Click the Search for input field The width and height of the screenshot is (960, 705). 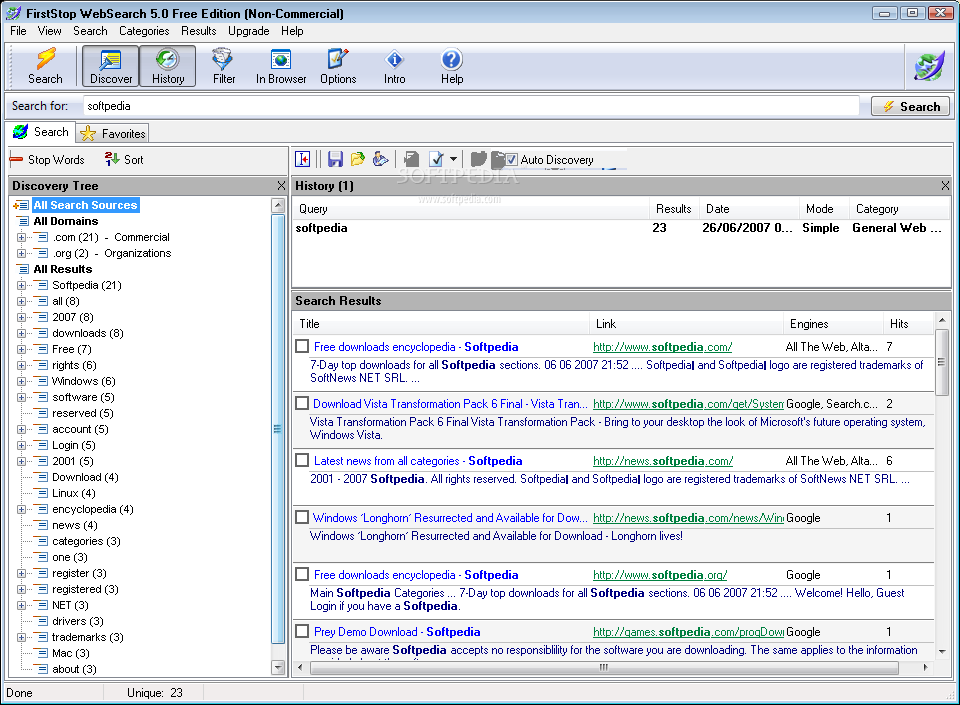point(471,106)
